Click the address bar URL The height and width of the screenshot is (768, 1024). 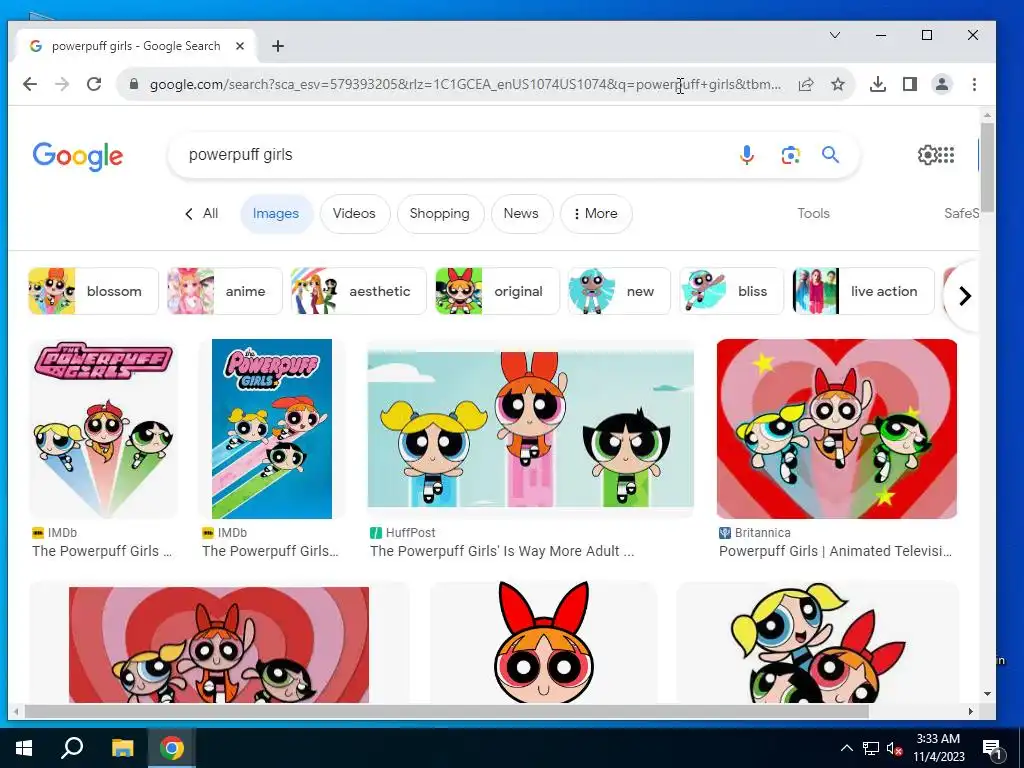point(465,84)
